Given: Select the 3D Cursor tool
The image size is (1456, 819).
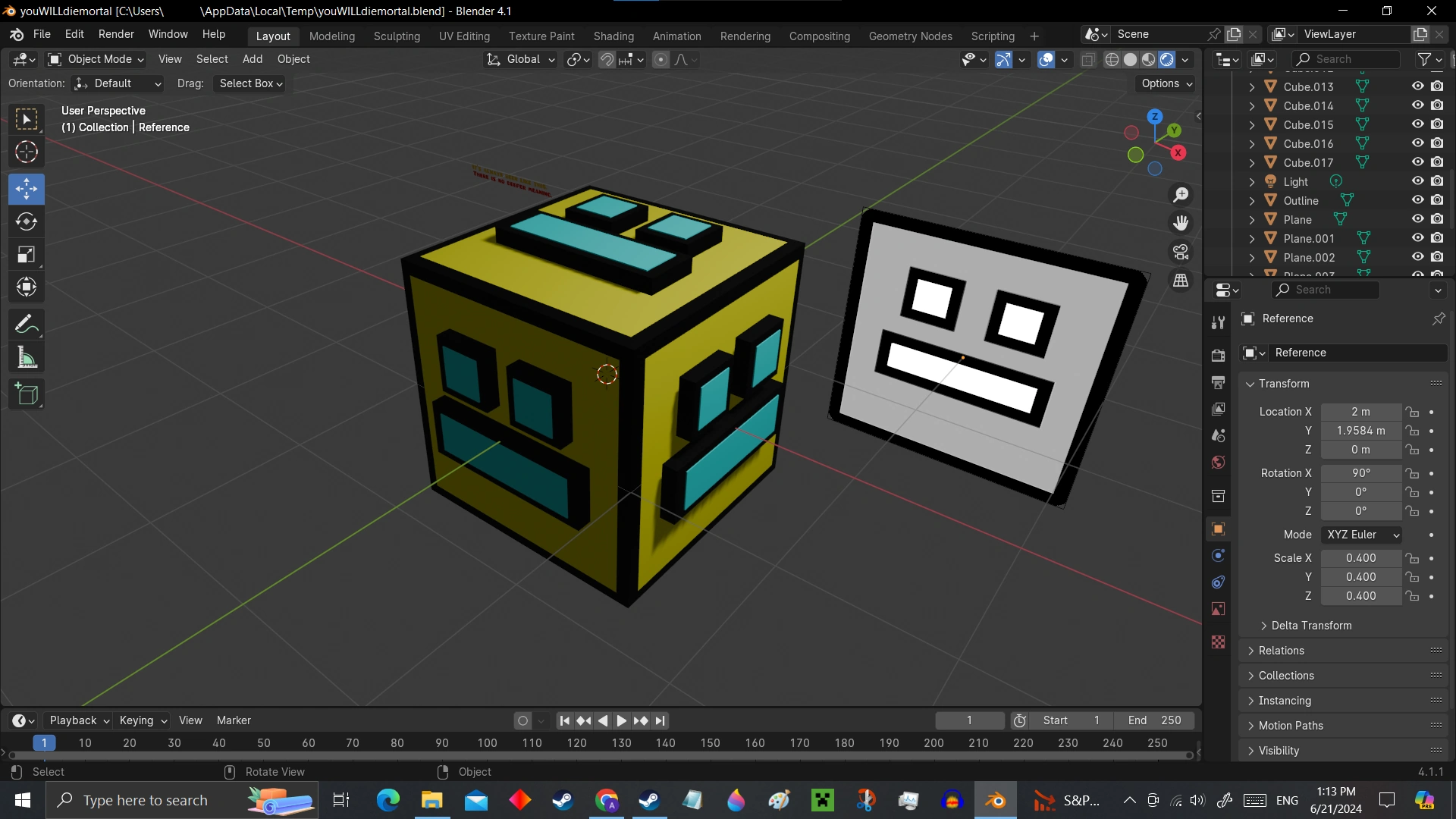Looking at the screenshot, I should coord(27,152).
